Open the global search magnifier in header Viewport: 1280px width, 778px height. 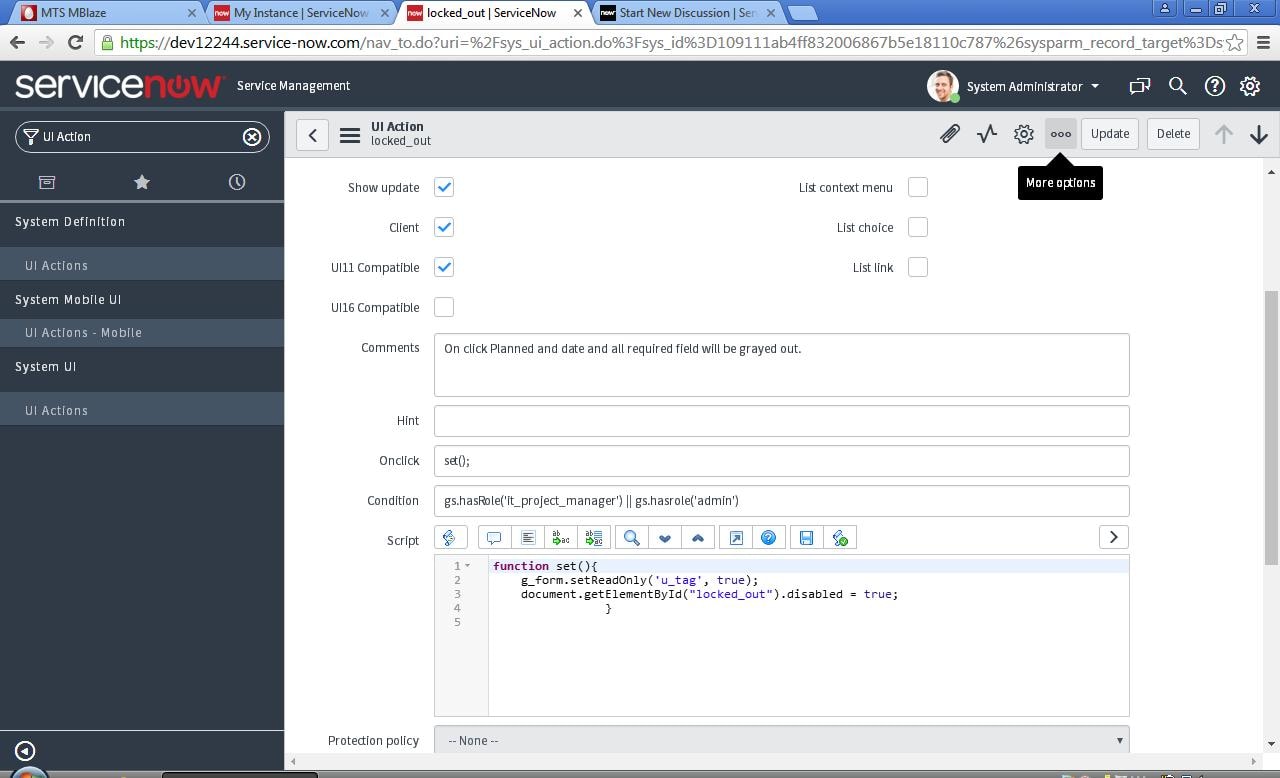coord(1178,86)
